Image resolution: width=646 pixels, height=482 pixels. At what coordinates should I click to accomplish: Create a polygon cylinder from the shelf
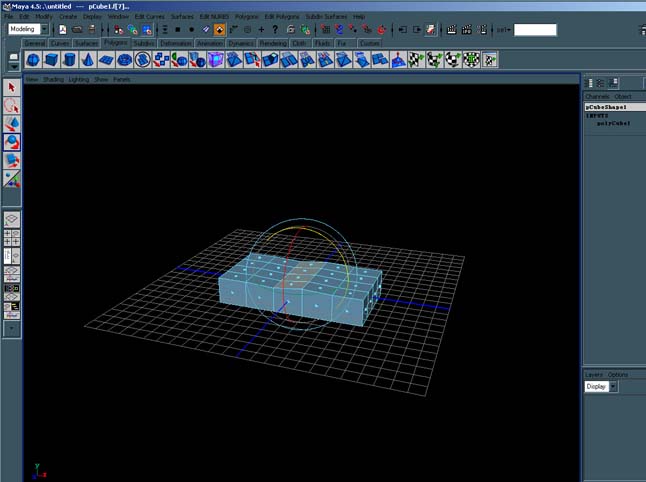pyautogui.click(x=69, y=60)
